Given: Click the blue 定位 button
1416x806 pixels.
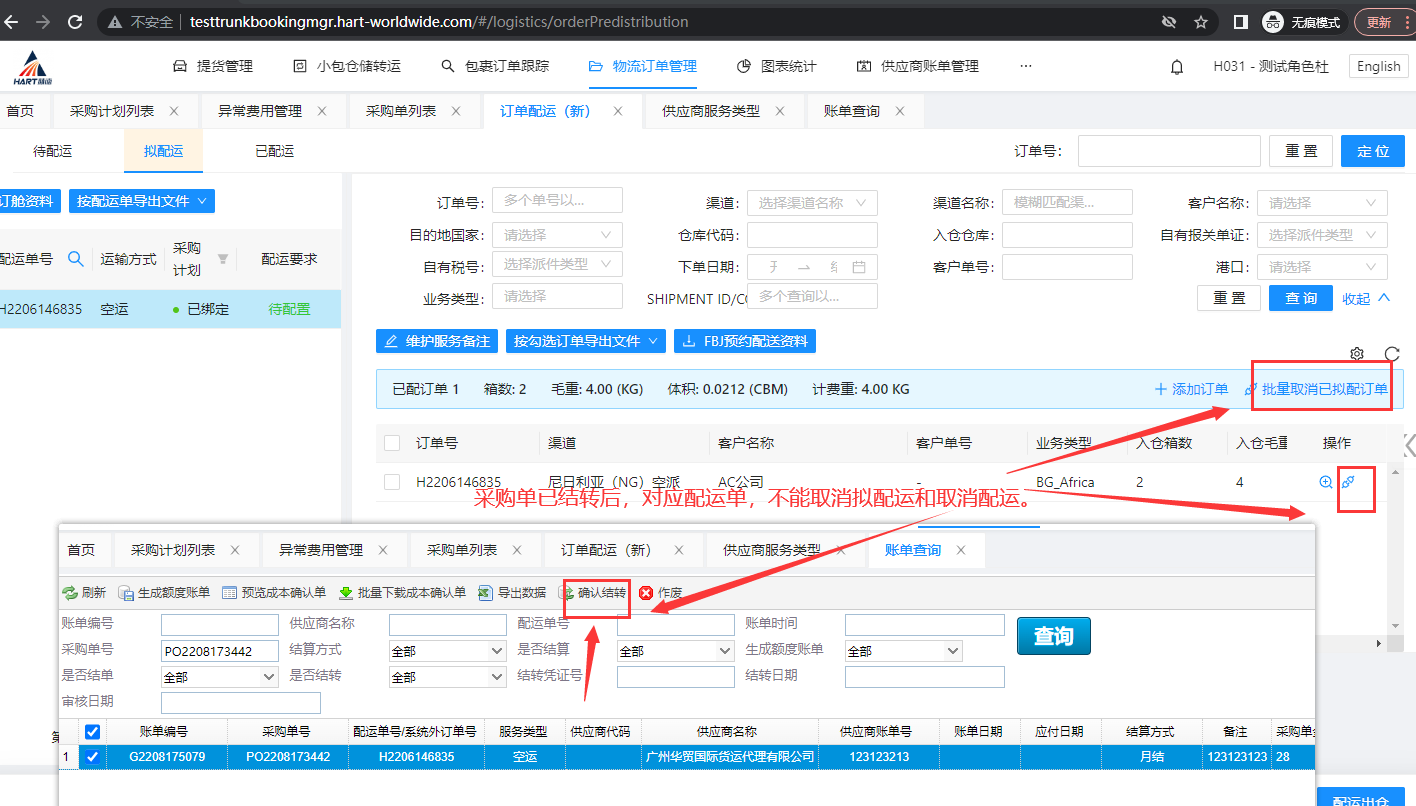Looking at the screenshot, I should click(x=1372, y=151).
